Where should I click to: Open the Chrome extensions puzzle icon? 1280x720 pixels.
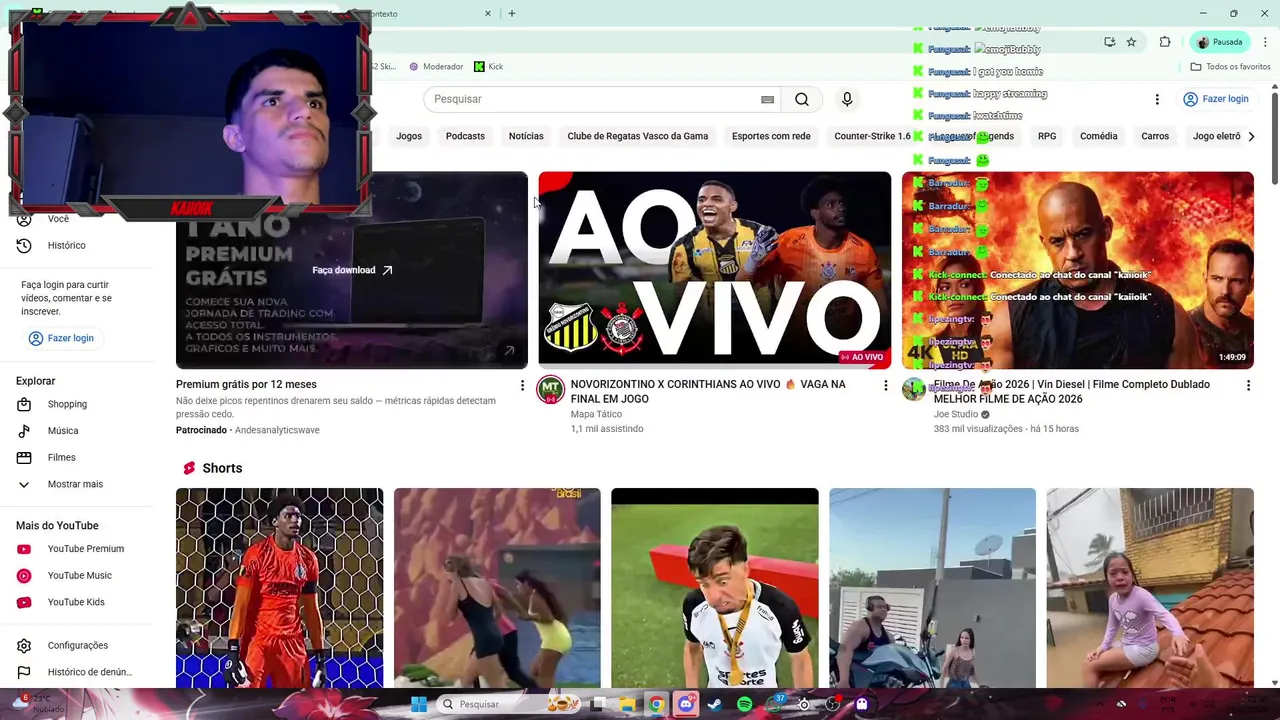pyautogui.click(x=1165, y=42)
